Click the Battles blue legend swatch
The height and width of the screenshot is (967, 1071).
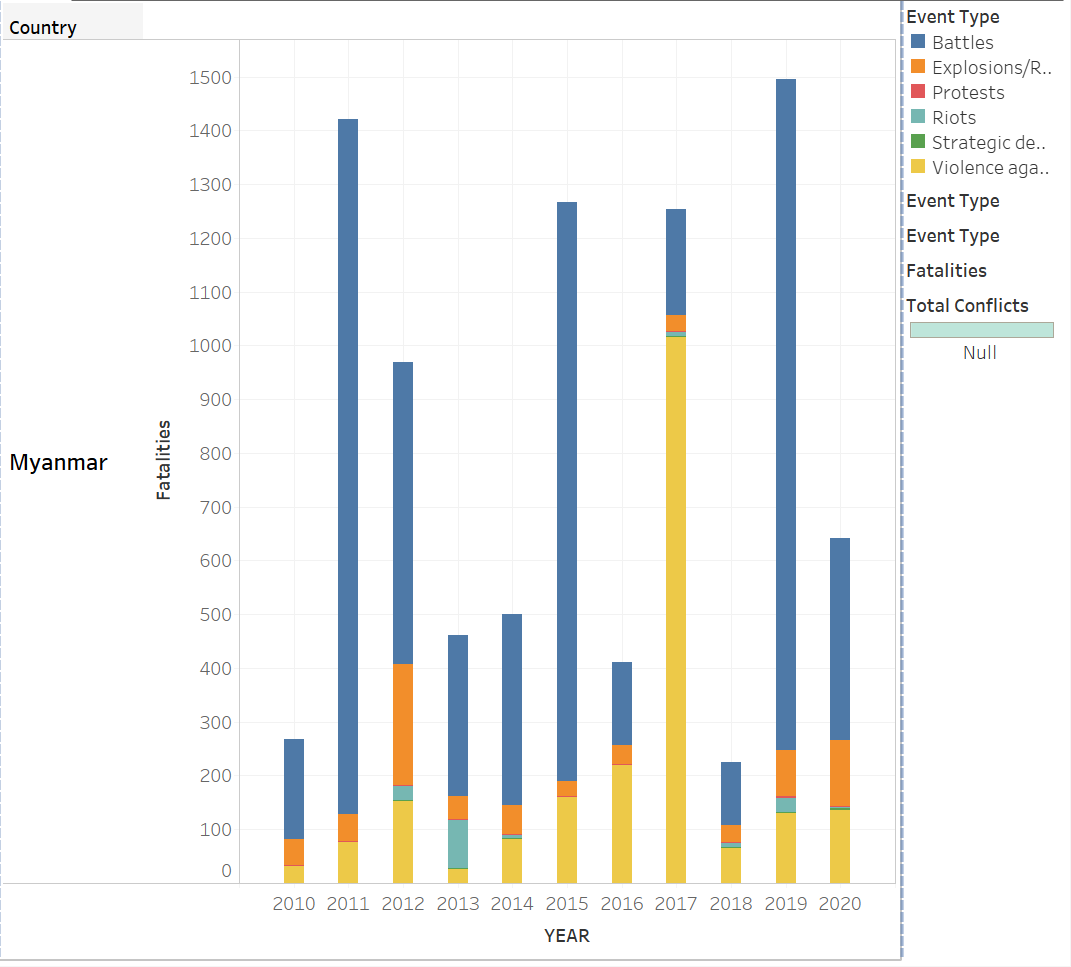click(x=918, y=42)
